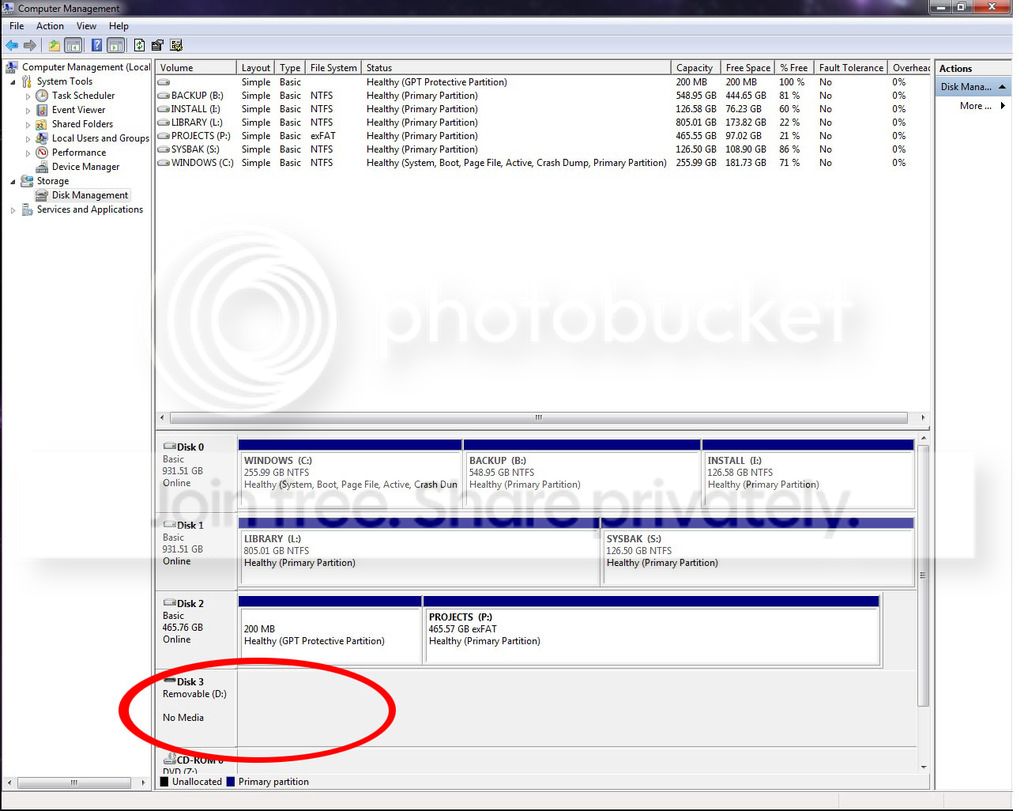
Task: Open the Action menu
Action: (x=50, y=26)
